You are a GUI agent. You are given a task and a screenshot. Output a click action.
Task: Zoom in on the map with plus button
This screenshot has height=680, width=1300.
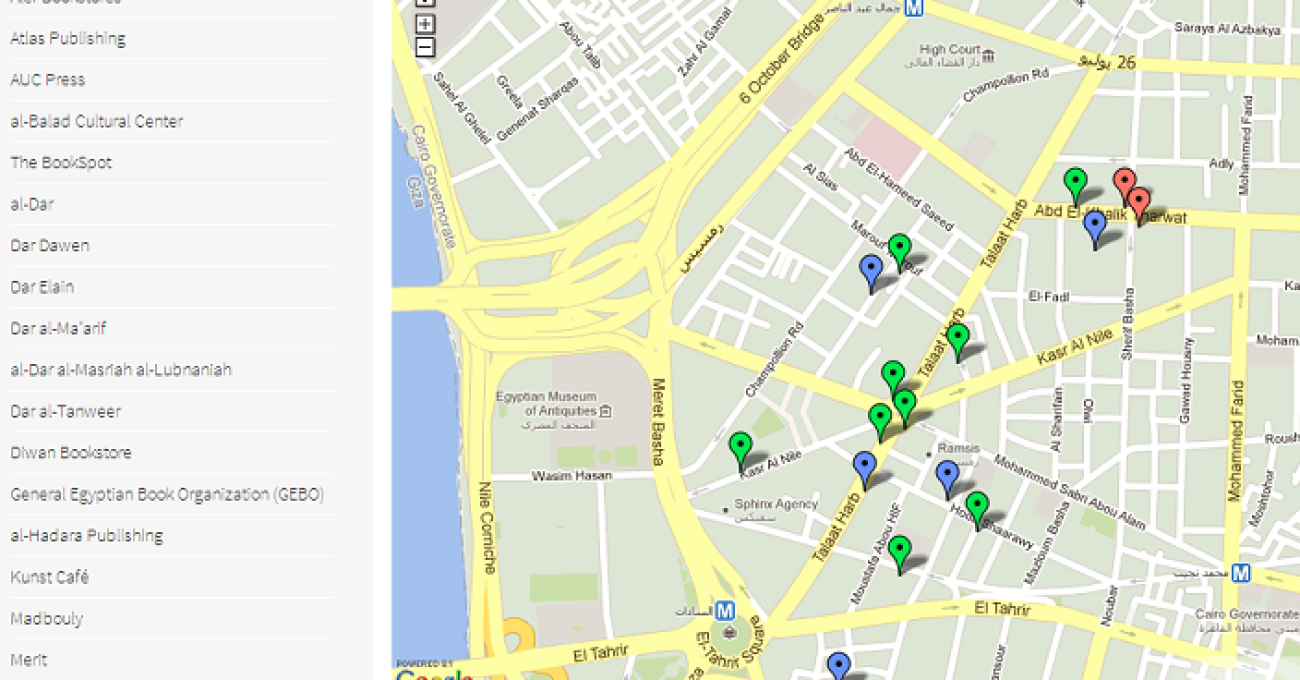tap(425, 25)
